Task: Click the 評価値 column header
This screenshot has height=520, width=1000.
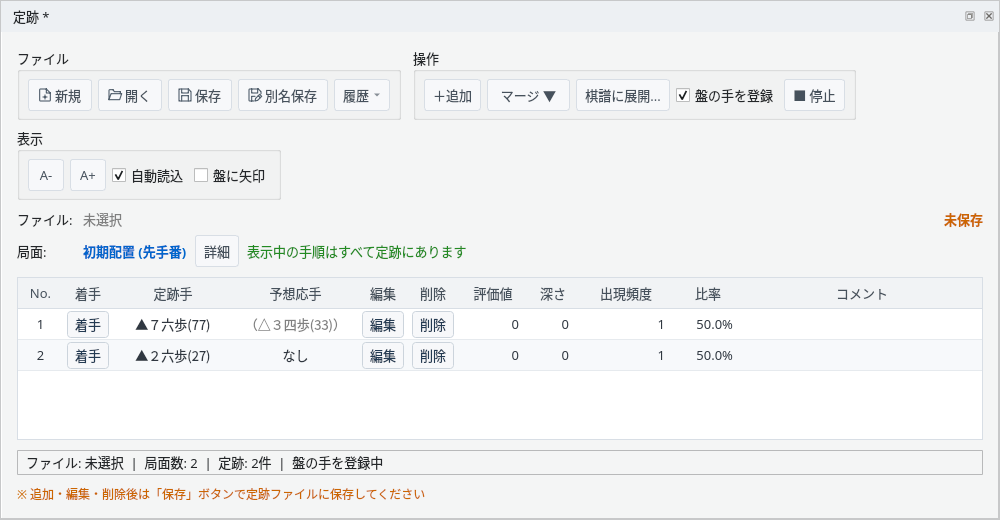Action: click(493, 294)
